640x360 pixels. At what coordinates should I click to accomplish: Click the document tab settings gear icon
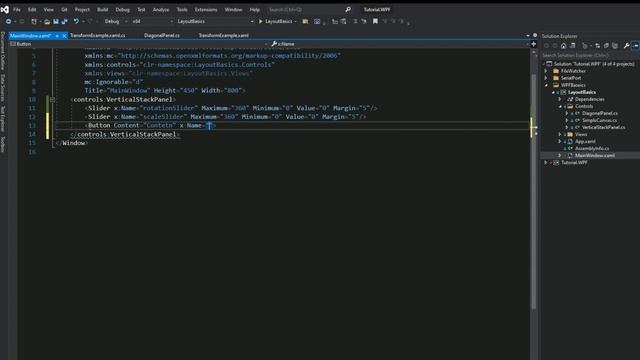point(535,36)
